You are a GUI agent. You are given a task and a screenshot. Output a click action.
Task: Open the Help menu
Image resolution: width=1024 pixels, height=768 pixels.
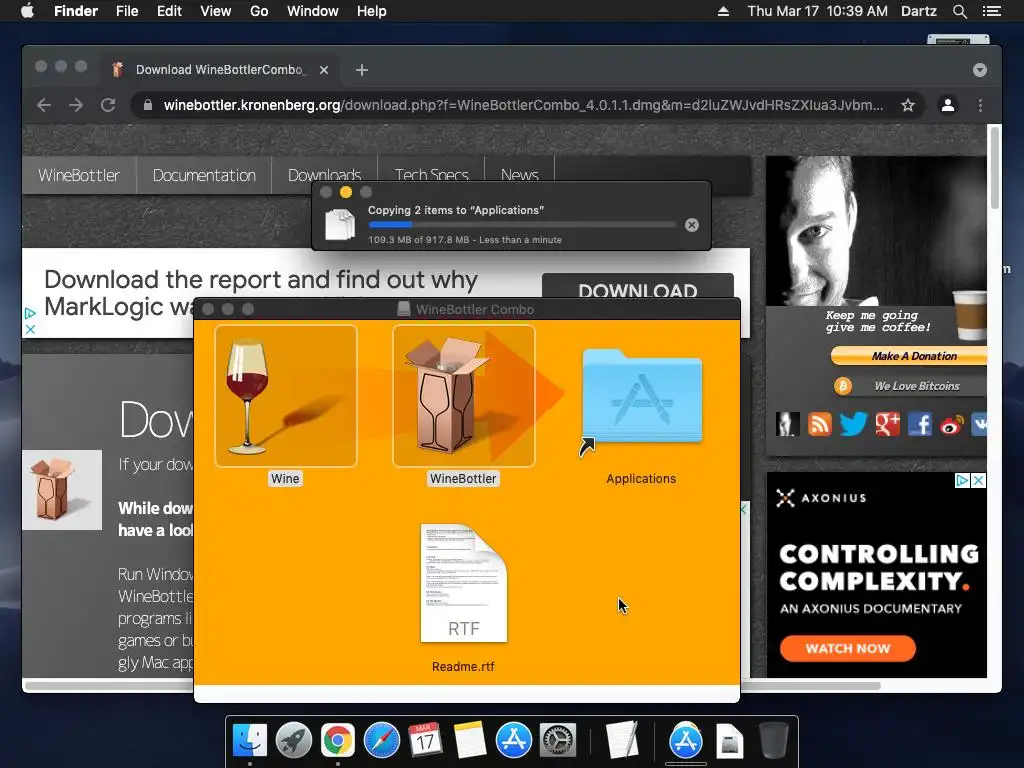pos(372,11)
